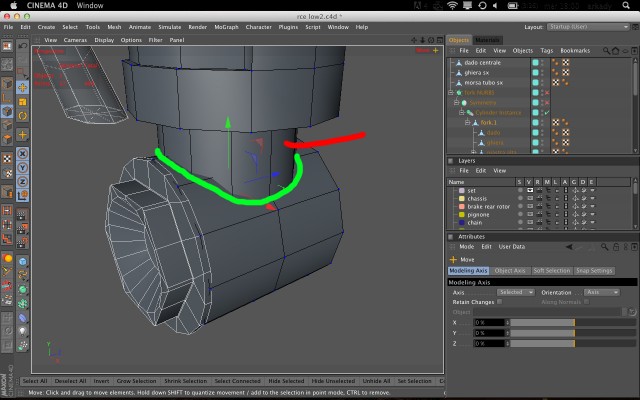Add an Array modeling object icon

click(x=22, y=303)
